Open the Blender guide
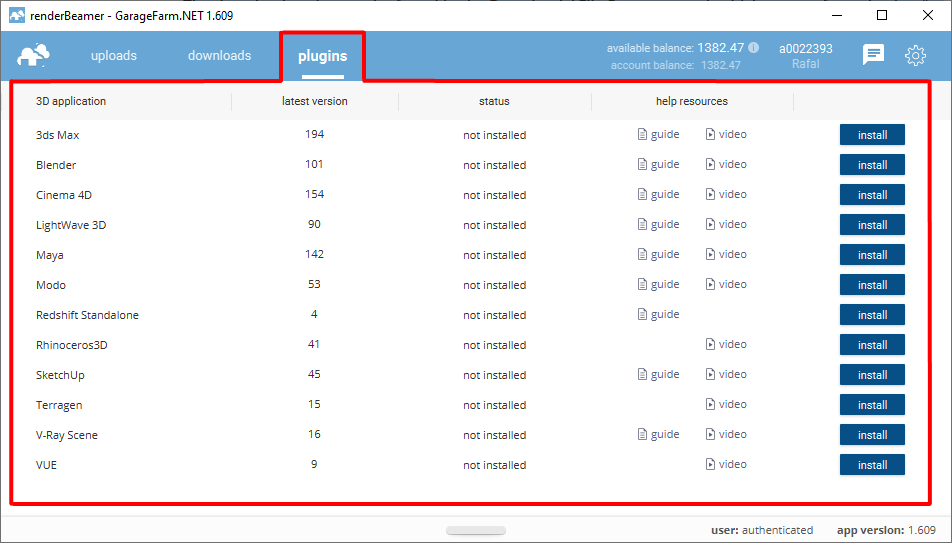Image resolution: width=952 pixels, height=543 pixels. click(658, 164)
